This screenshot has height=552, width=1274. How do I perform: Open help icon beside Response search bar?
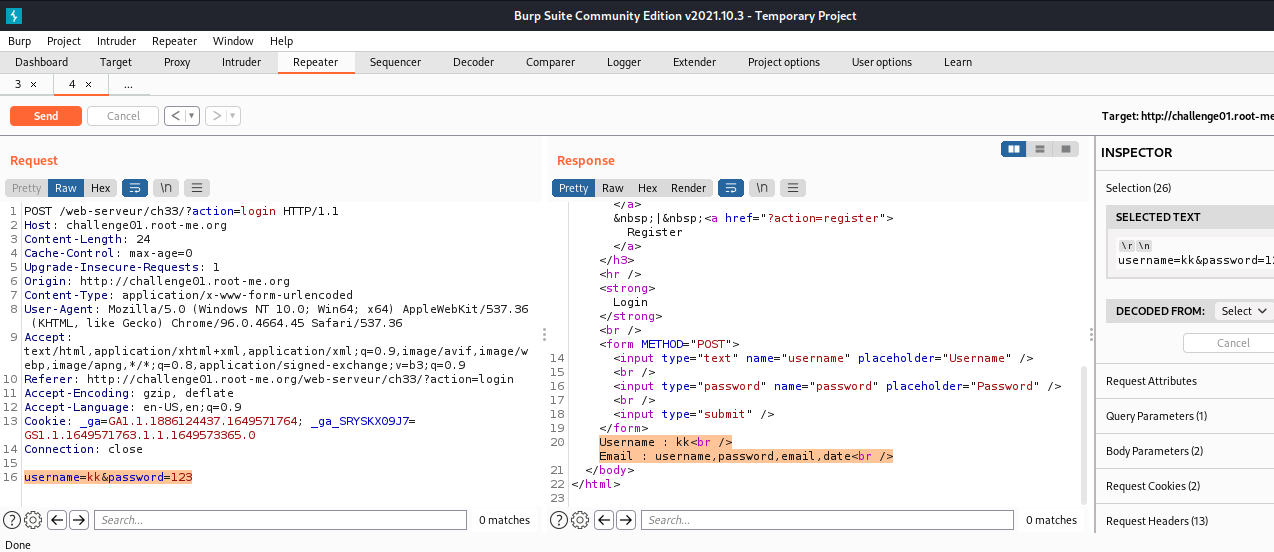(559, 520)
